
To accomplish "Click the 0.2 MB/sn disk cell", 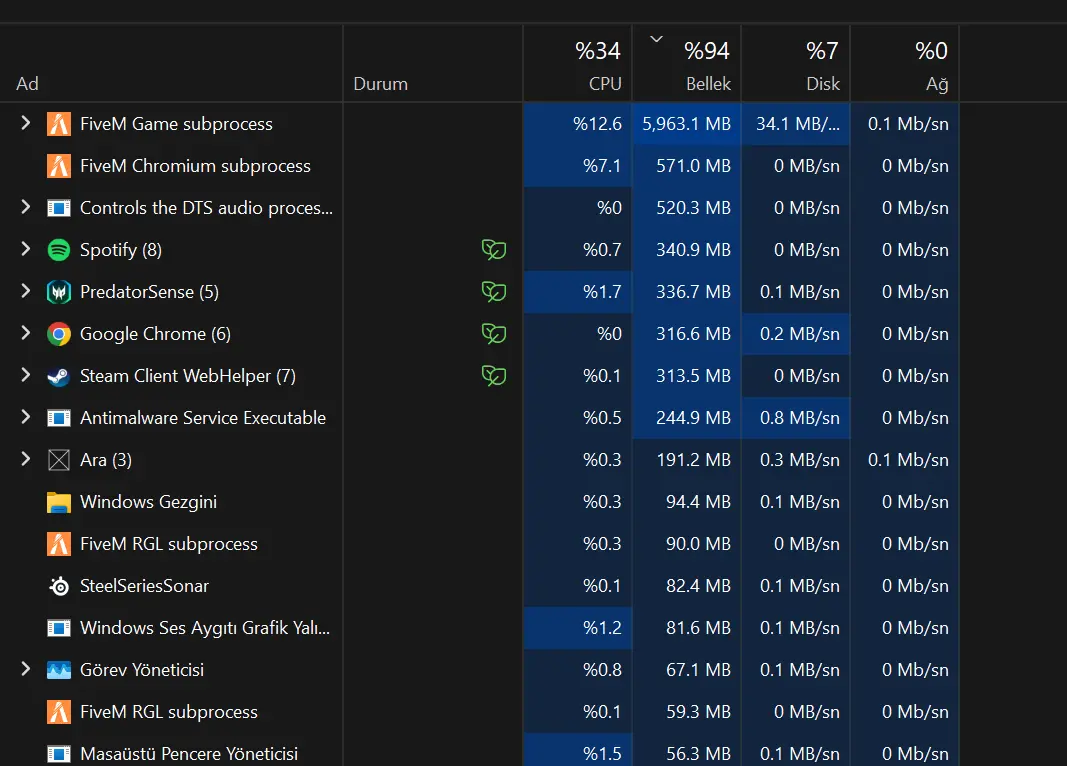I will [795, 334].
